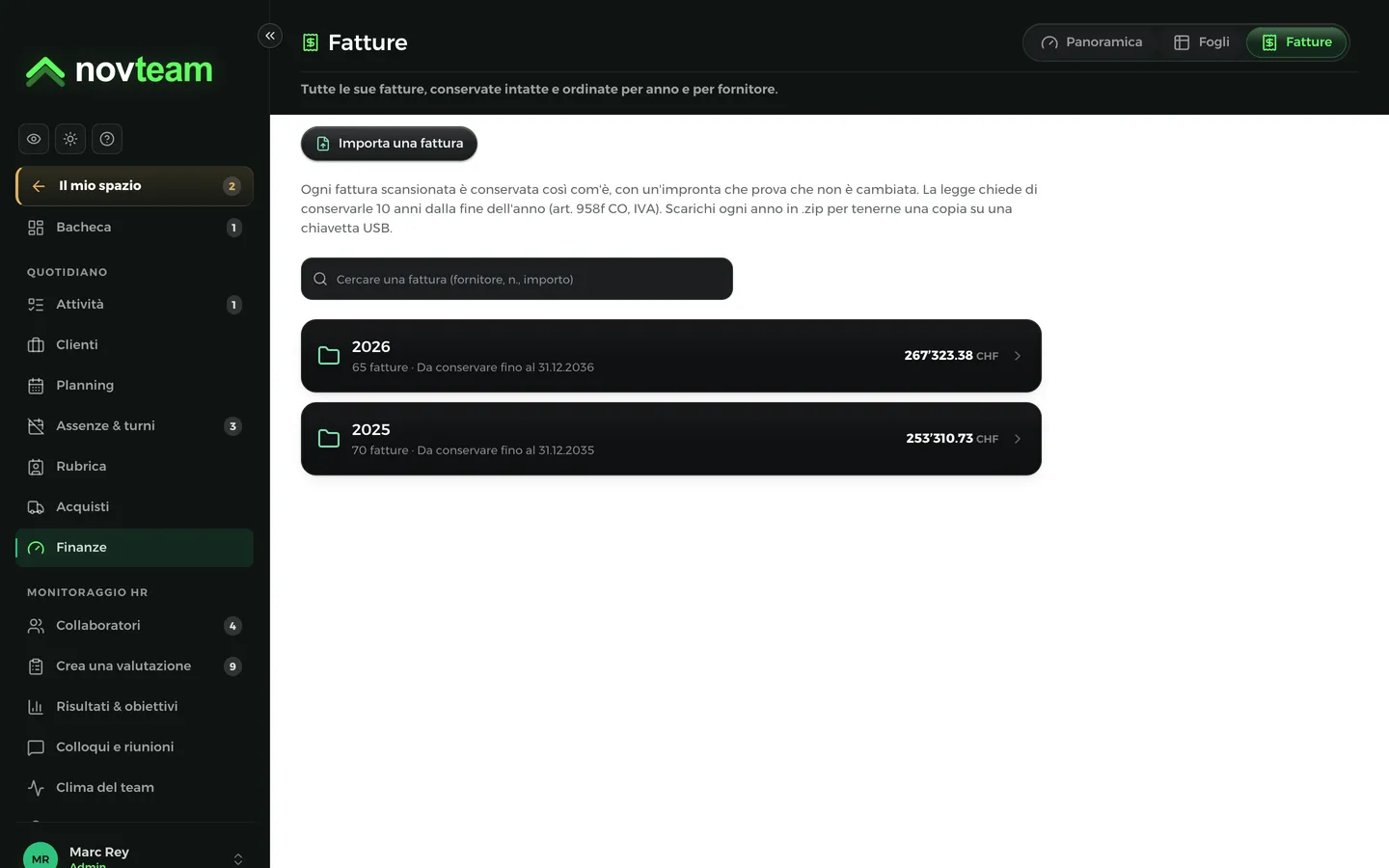Open the Acquisti truck icon item

pos(36,507)
